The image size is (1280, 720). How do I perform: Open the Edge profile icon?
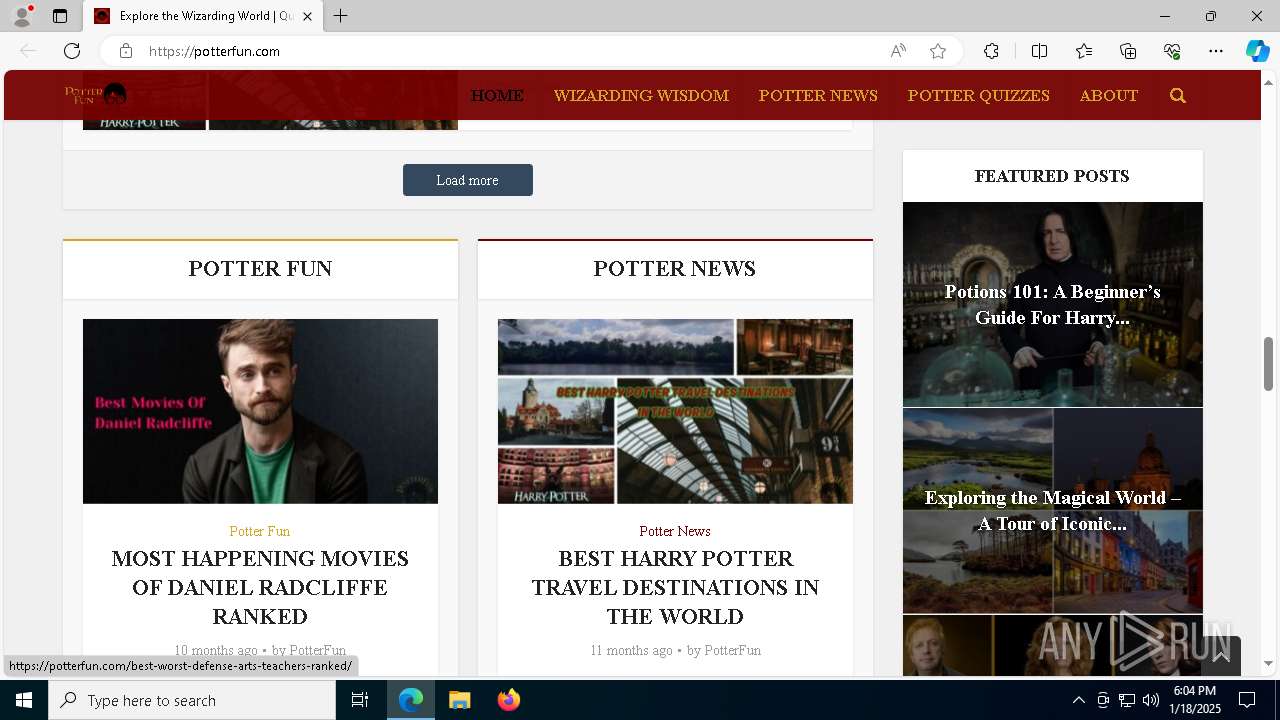click(x=22, y=16)
